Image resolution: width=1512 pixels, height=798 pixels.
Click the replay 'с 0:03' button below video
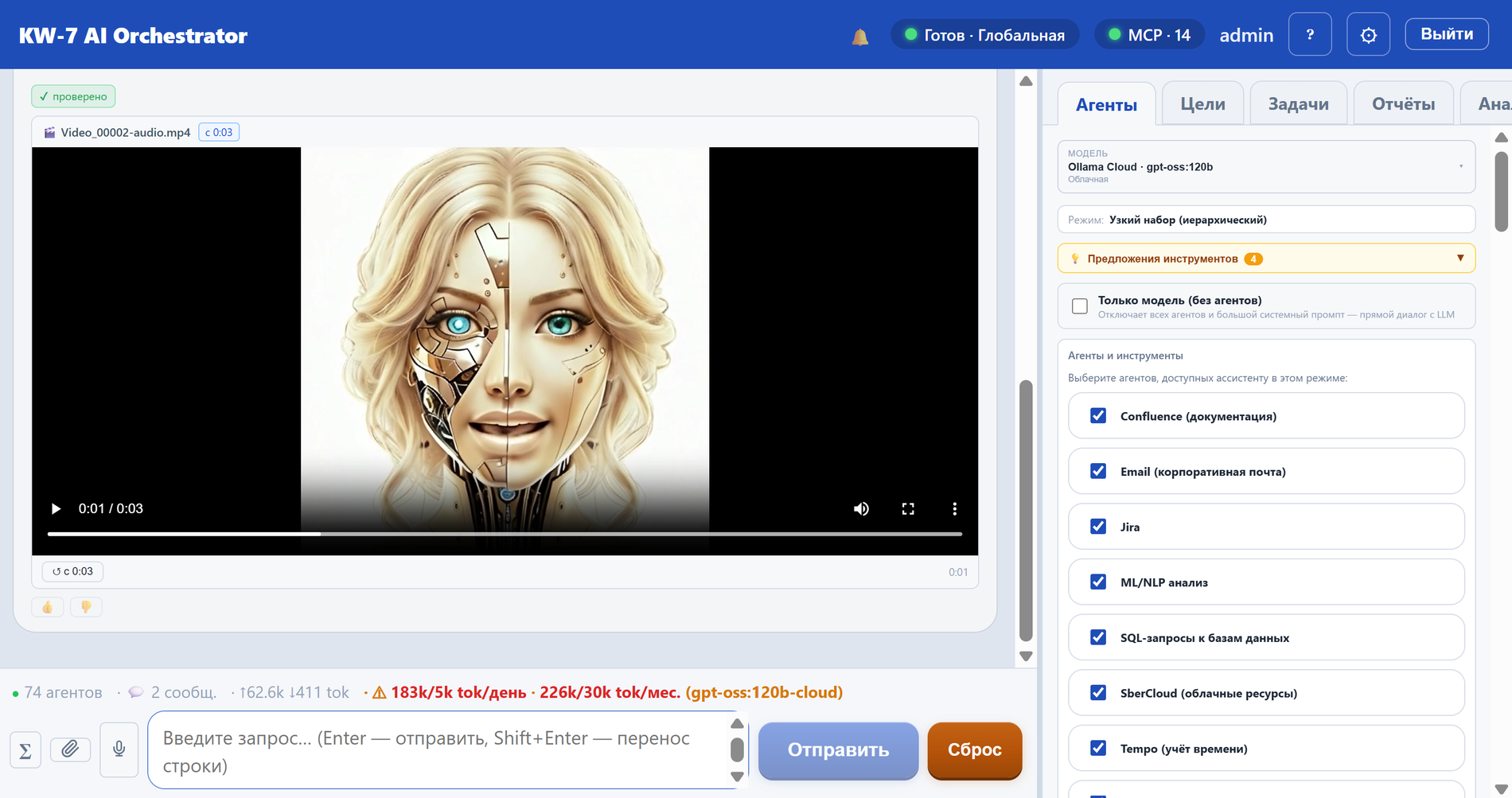coord(72,571)
